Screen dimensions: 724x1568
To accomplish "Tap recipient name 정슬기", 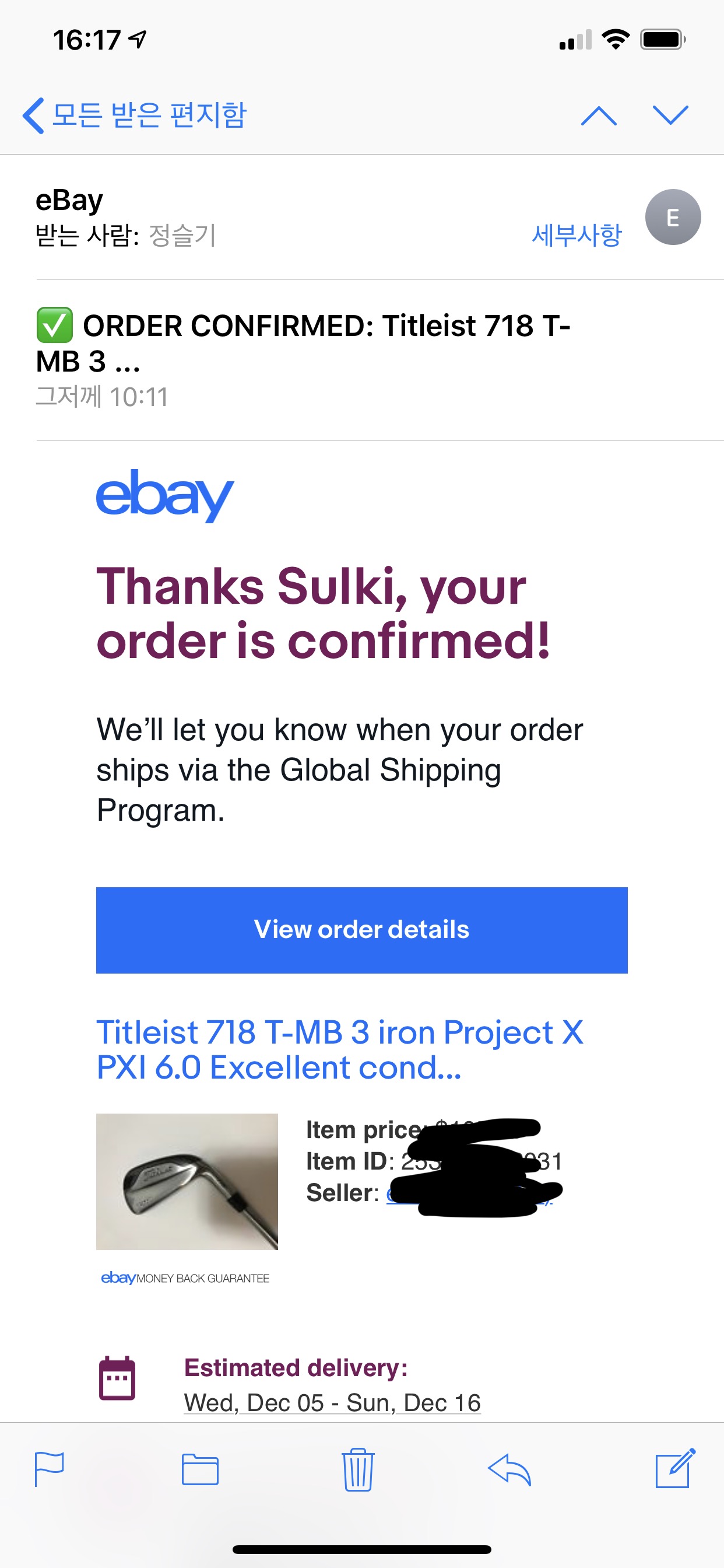I will (x=182, y=235).
